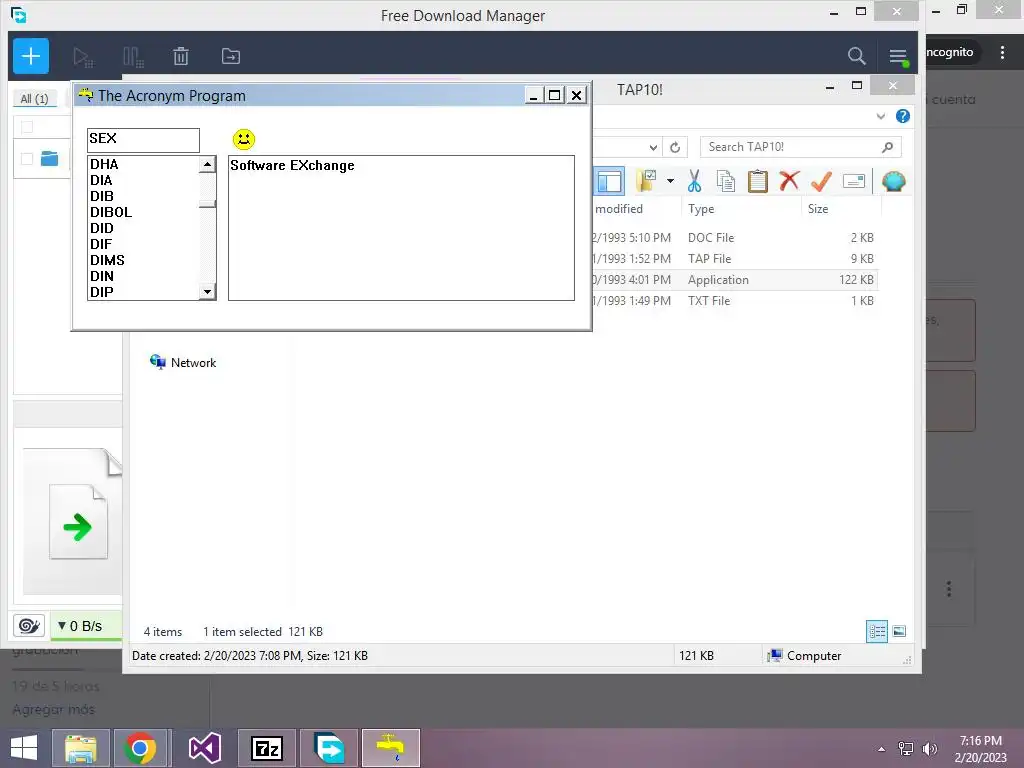
Task: Open 7-Zip from taskbar
Action: (x=266, y=748)
